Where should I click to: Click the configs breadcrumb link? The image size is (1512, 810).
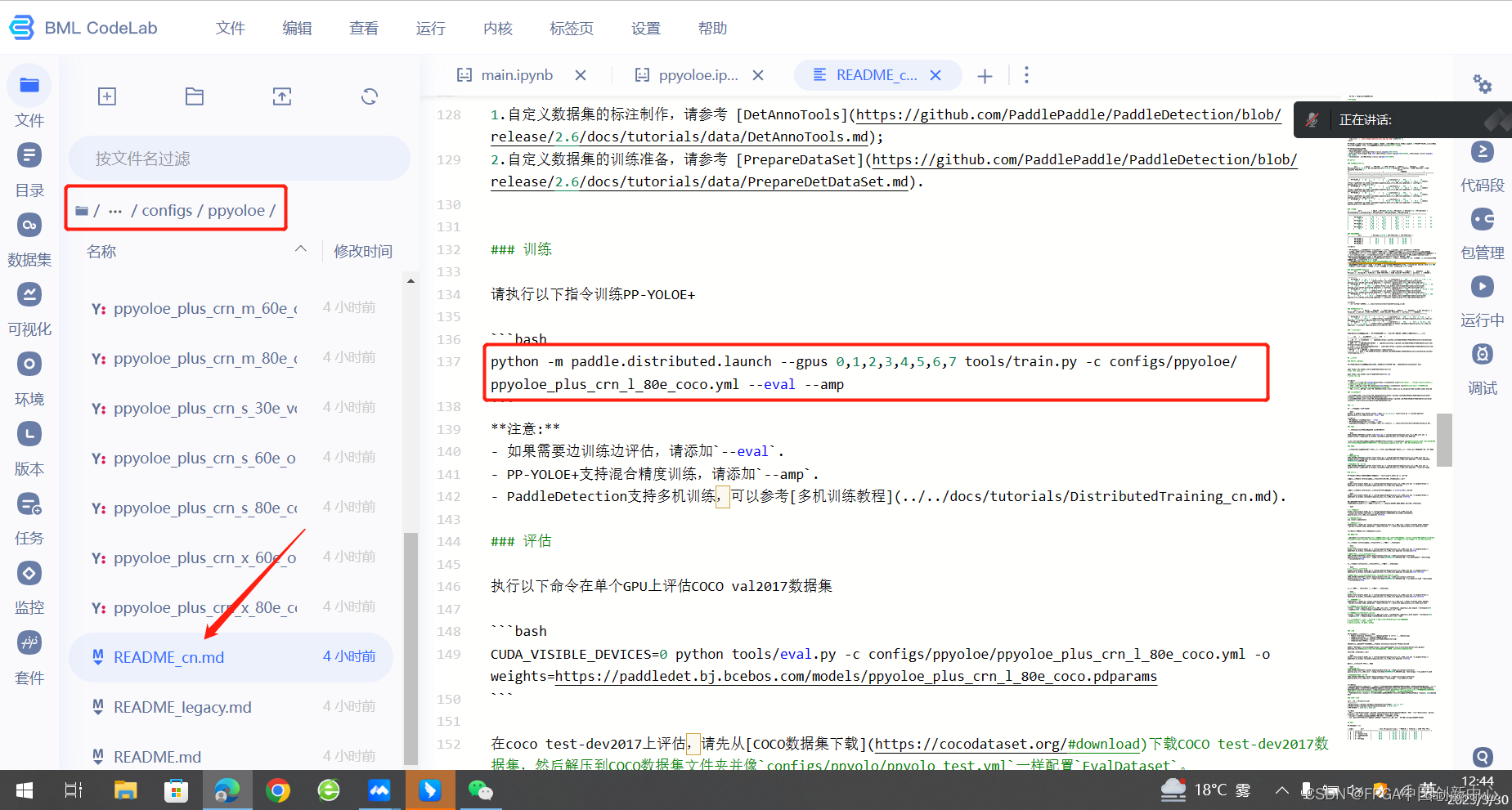(167, 211)
